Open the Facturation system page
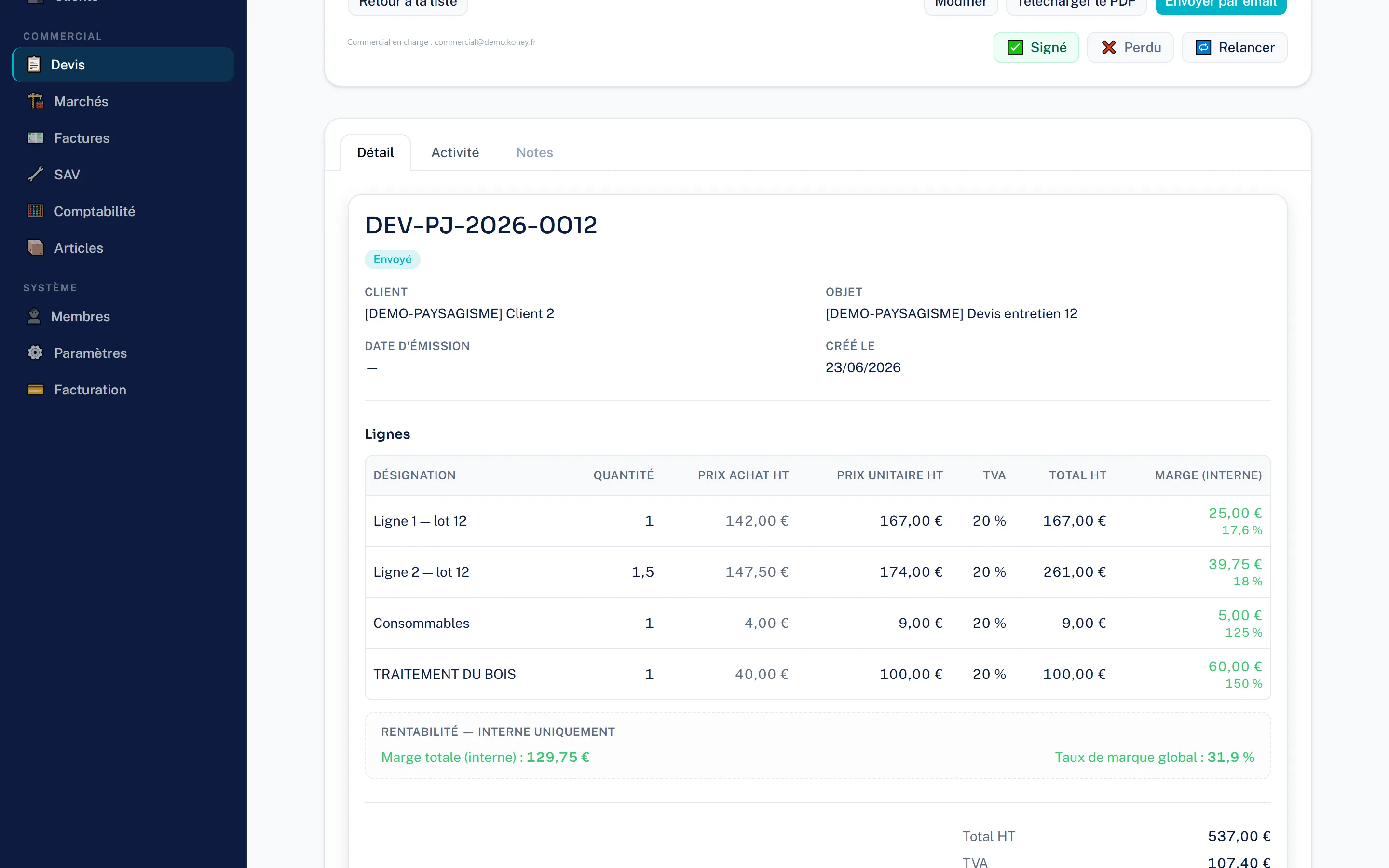Image resolution: width=1389 pixels, height=868 pixels. tap(123, 390)
